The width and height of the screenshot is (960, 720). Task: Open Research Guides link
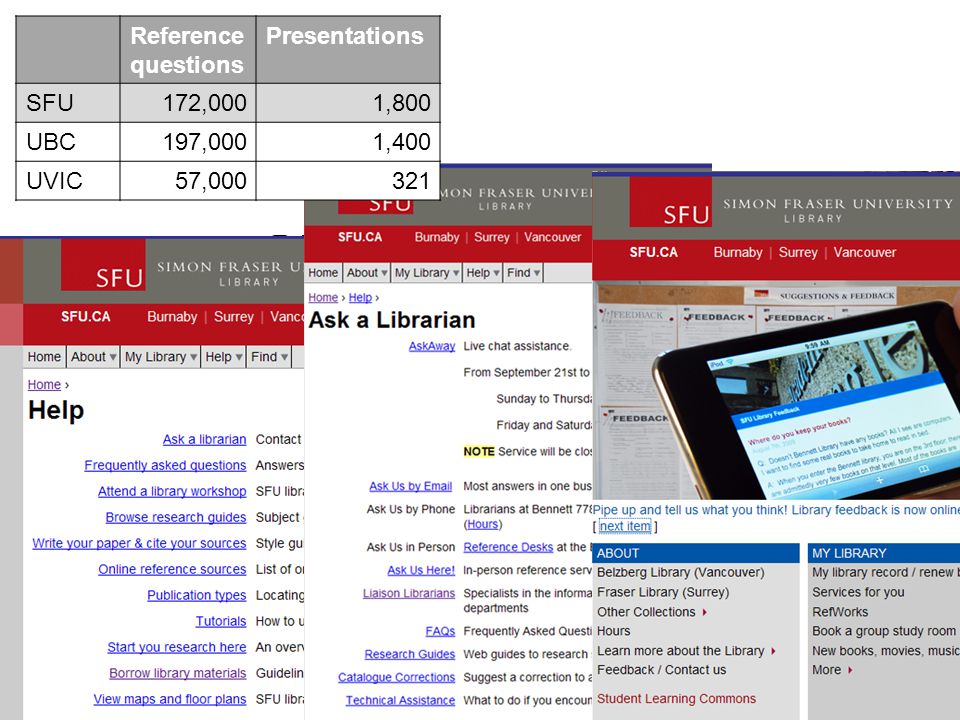pos(410,654)
